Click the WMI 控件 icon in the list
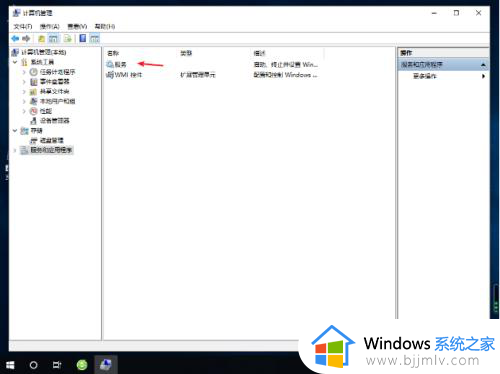Viewport: 500px width, 374px height. click(110, 75)
